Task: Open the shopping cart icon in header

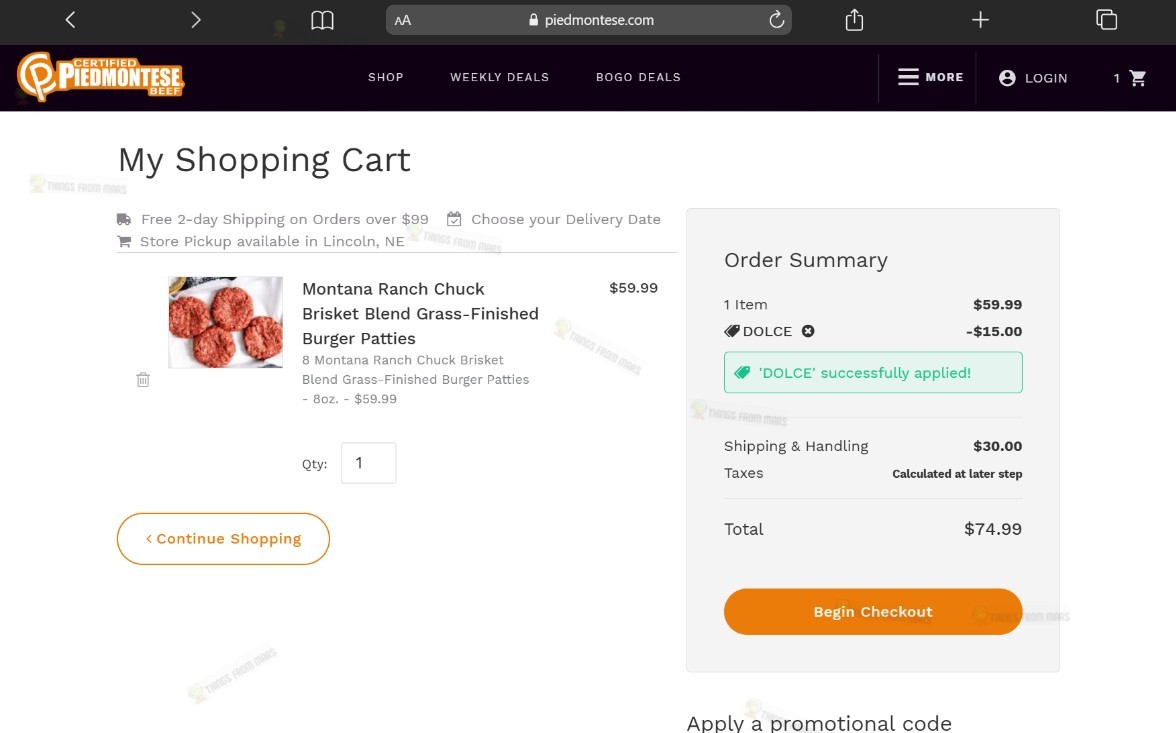Action: click(x=1138, y=78)
